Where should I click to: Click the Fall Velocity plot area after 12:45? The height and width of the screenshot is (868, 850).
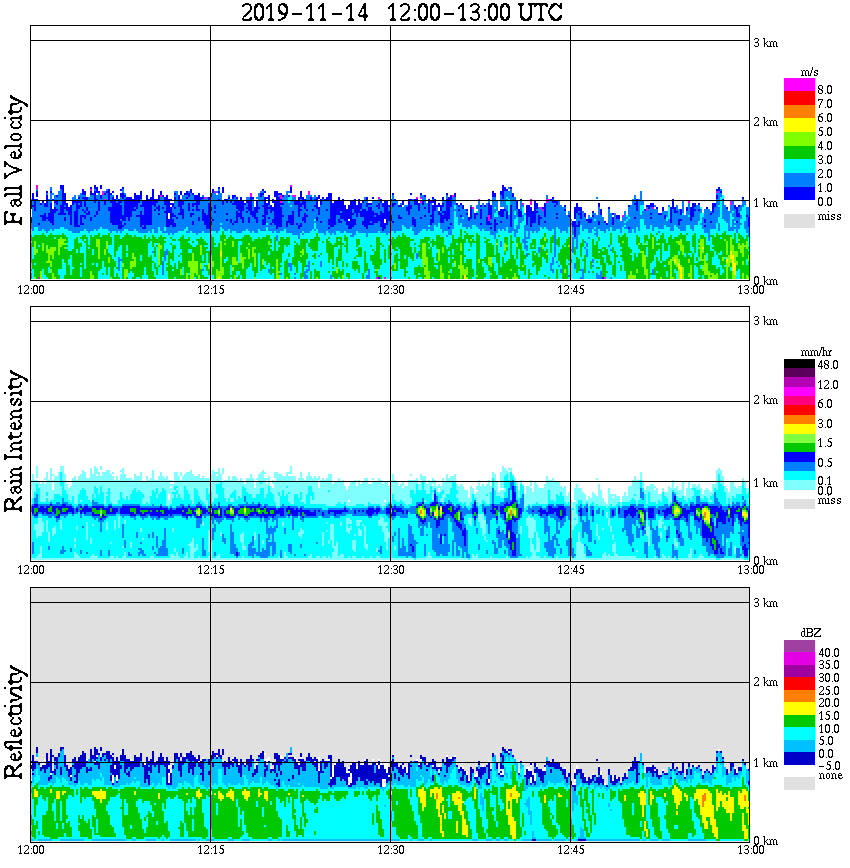click(x=660, y=152)
